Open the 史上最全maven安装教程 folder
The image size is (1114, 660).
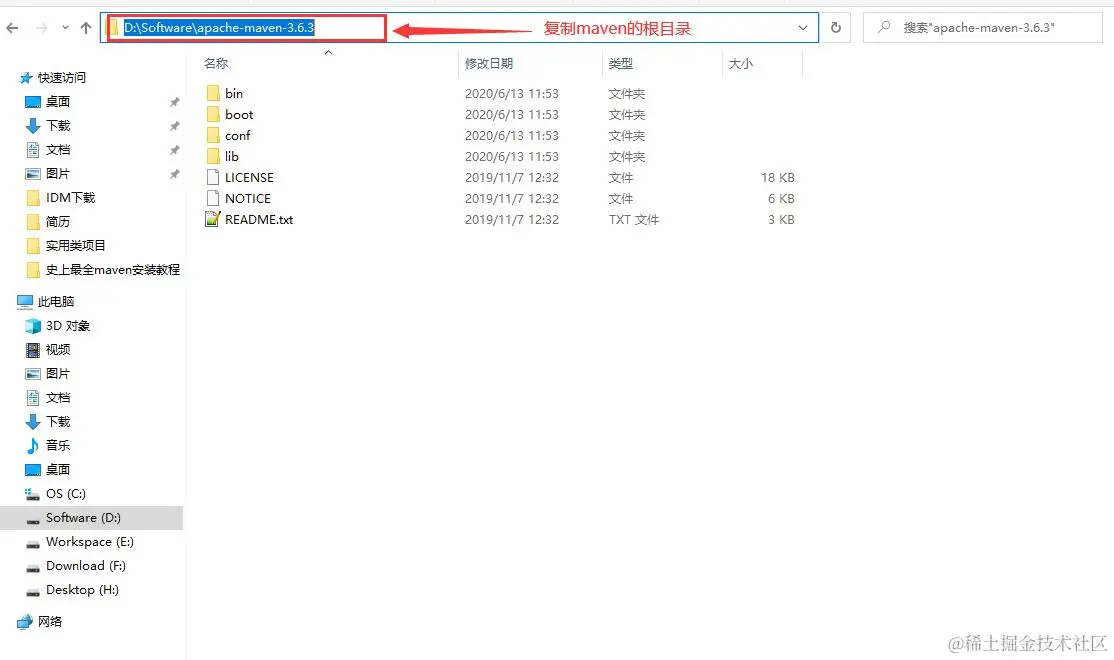pos(112,270)
